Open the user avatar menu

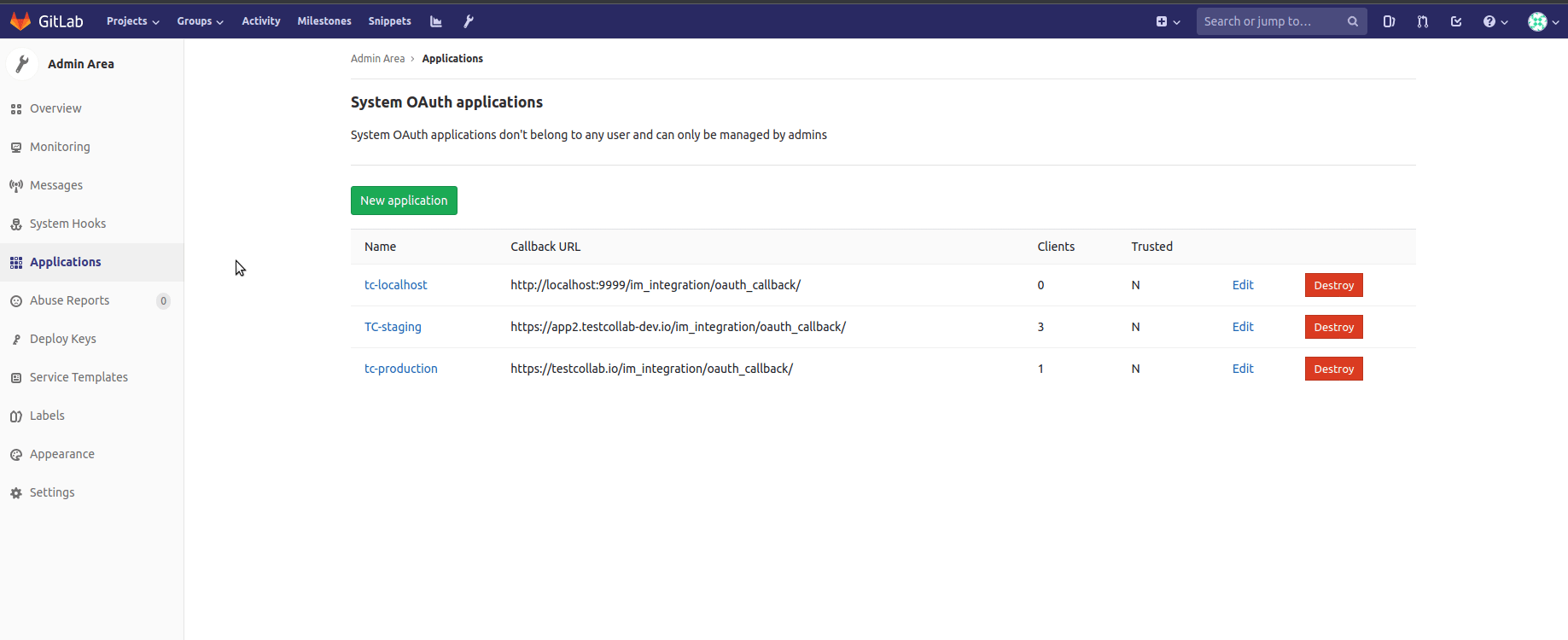click(1543, 21)
